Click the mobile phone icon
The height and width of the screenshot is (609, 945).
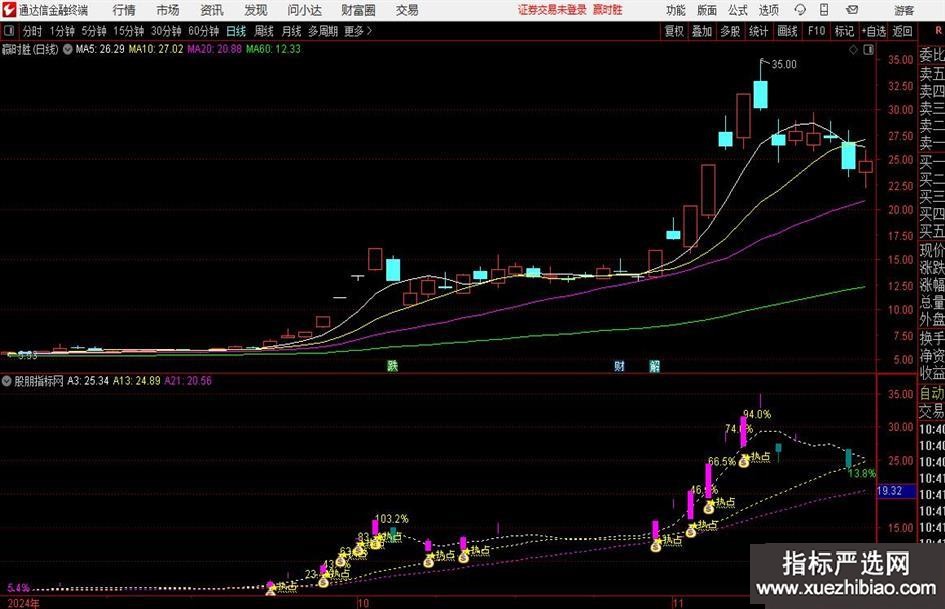point(824,10)
